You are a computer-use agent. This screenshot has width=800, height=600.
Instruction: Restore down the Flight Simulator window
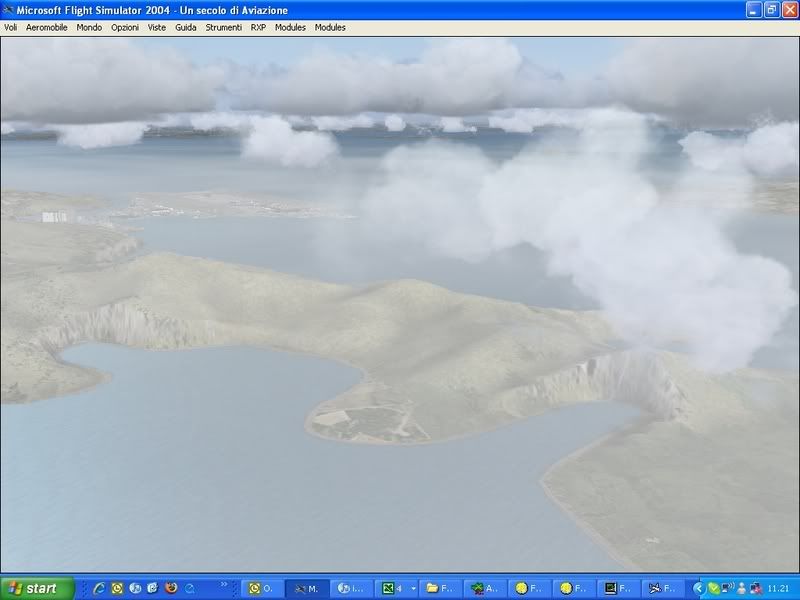[x=772, y=10]
